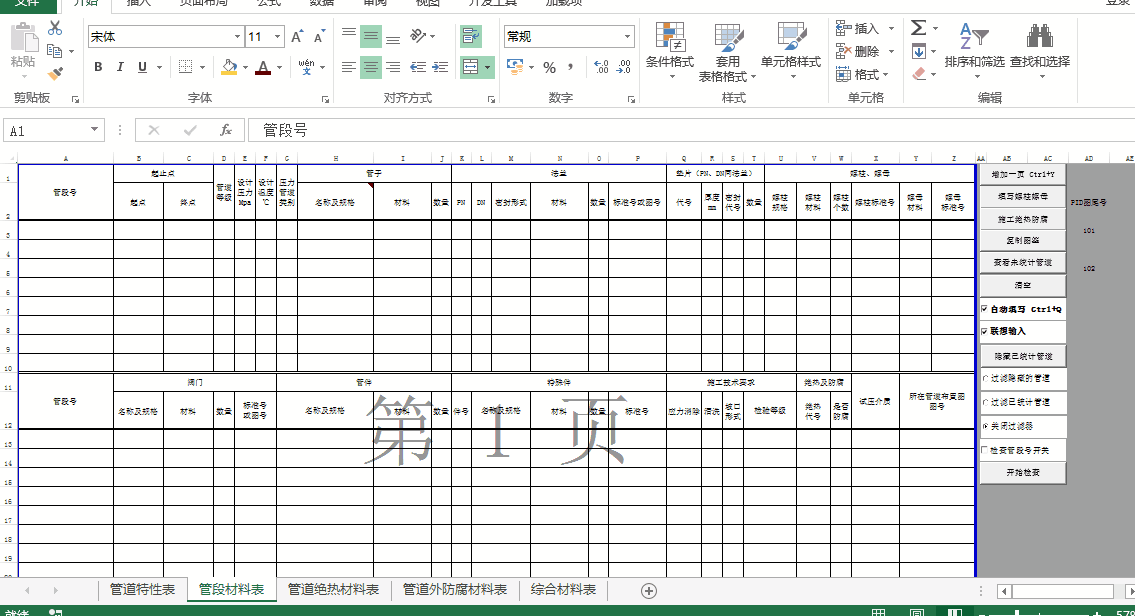Image resolution: width=1135 pixels, height=616 pixels.
Task: Click 增加一页 Ctrl+Y button
Action: (1022, 174)
